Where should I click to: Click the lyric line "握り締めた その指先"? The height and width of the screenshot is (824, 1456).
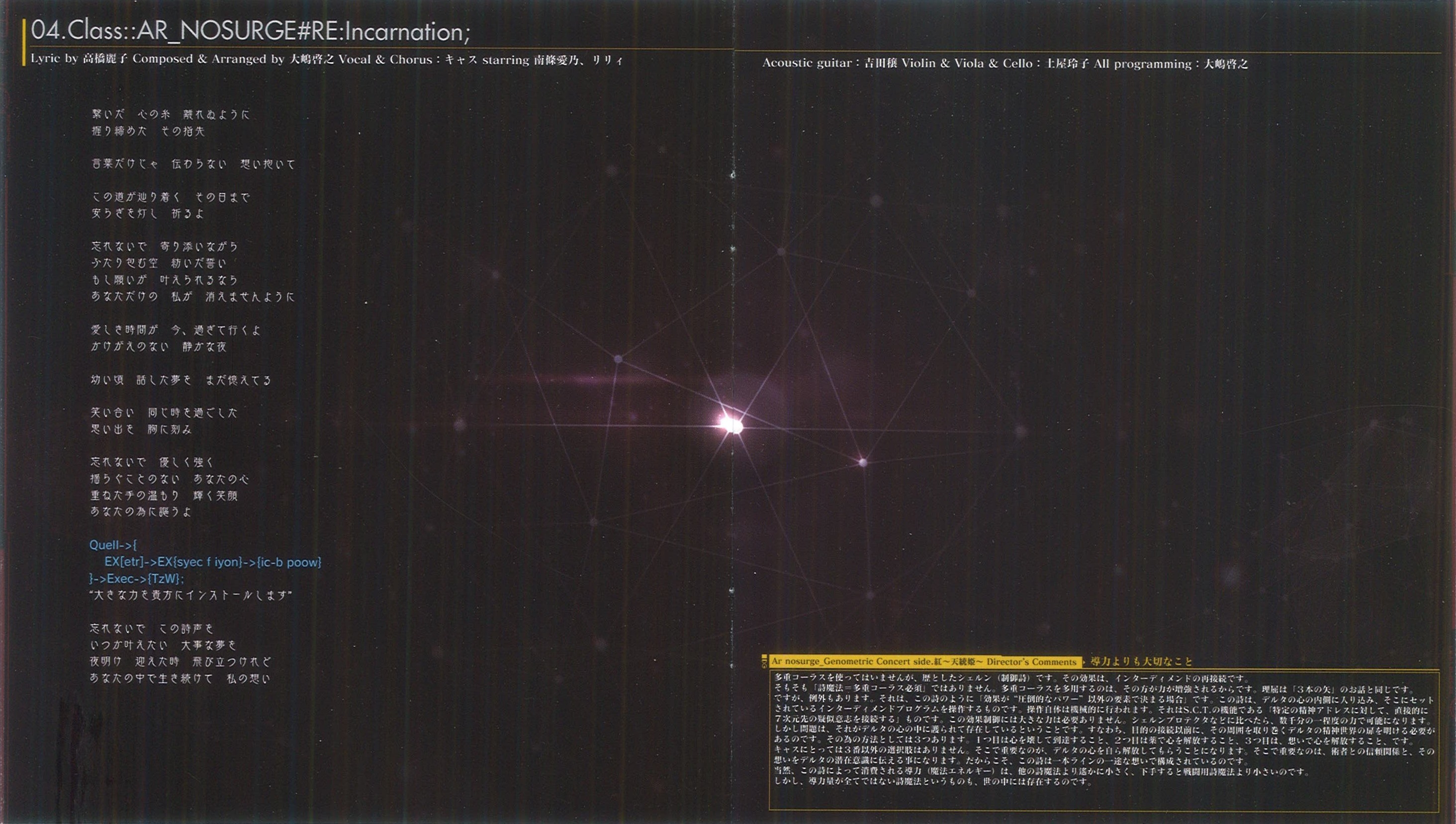148,131
